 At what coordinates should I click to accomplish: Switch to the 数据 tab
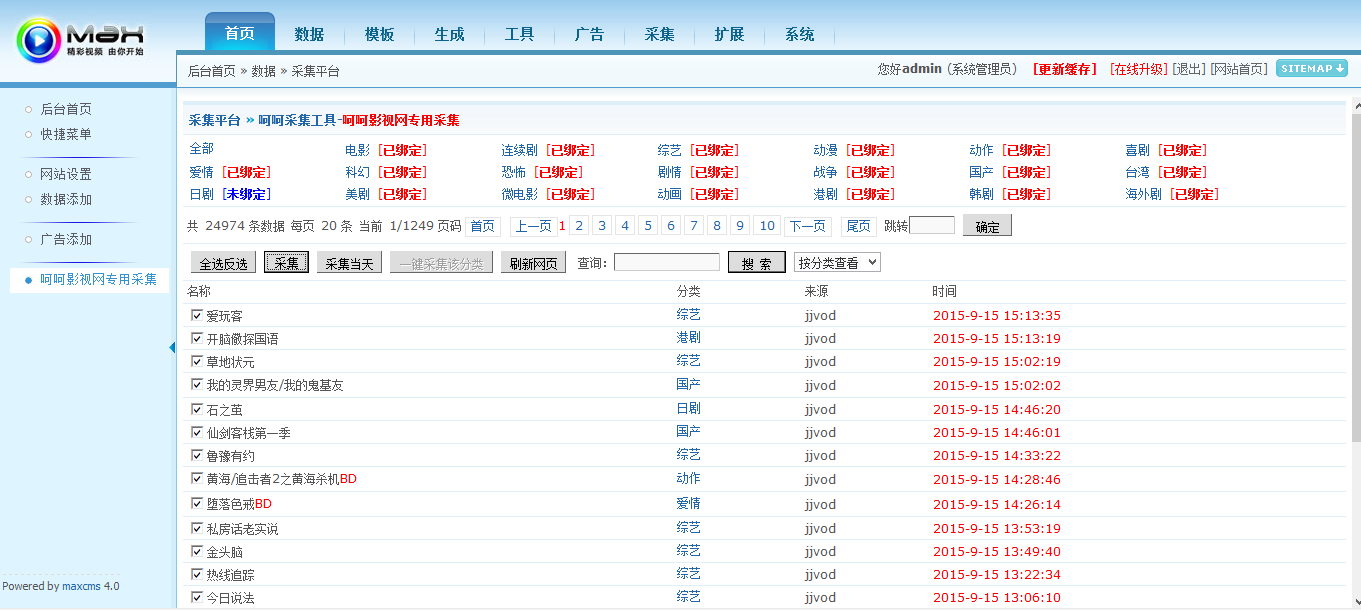point(310,33)
